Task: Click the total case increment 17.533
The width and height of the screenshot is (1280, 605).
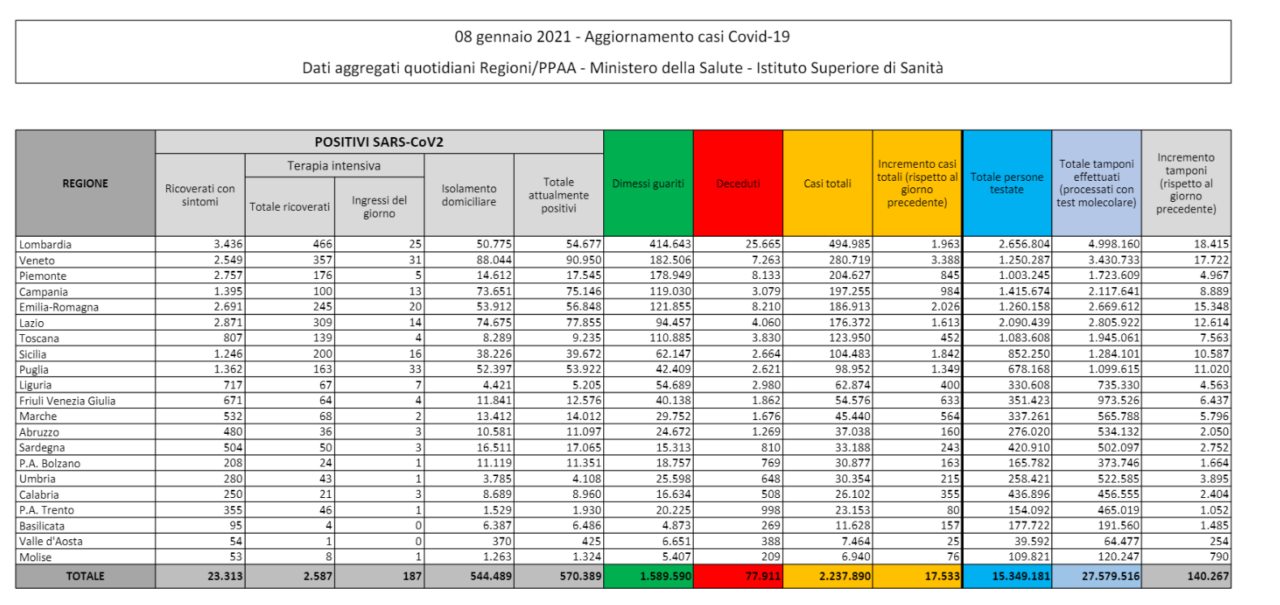Action: pos(917,576)
